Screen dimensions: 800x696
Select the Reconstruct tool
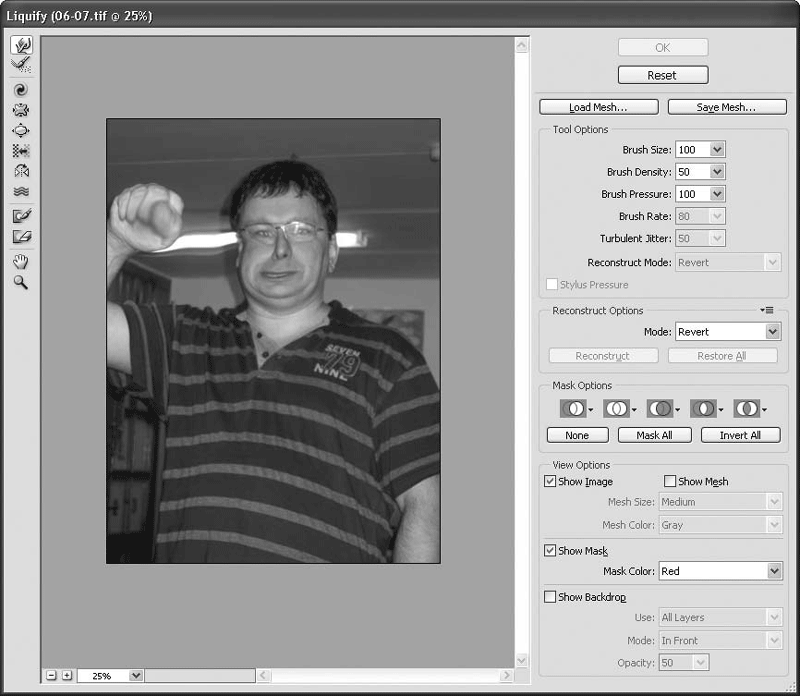[x=21, y=65]
